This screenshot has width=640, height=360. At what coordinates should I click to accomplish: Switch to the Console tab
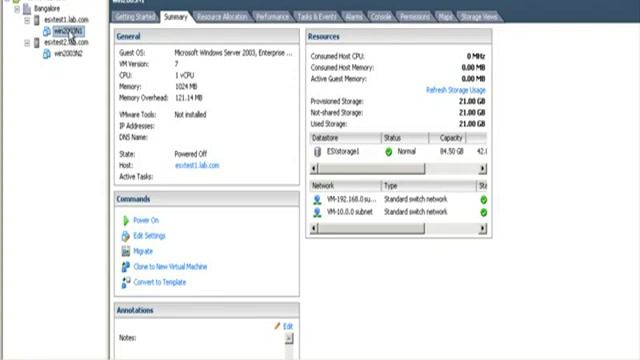click(x=381, y=17)
